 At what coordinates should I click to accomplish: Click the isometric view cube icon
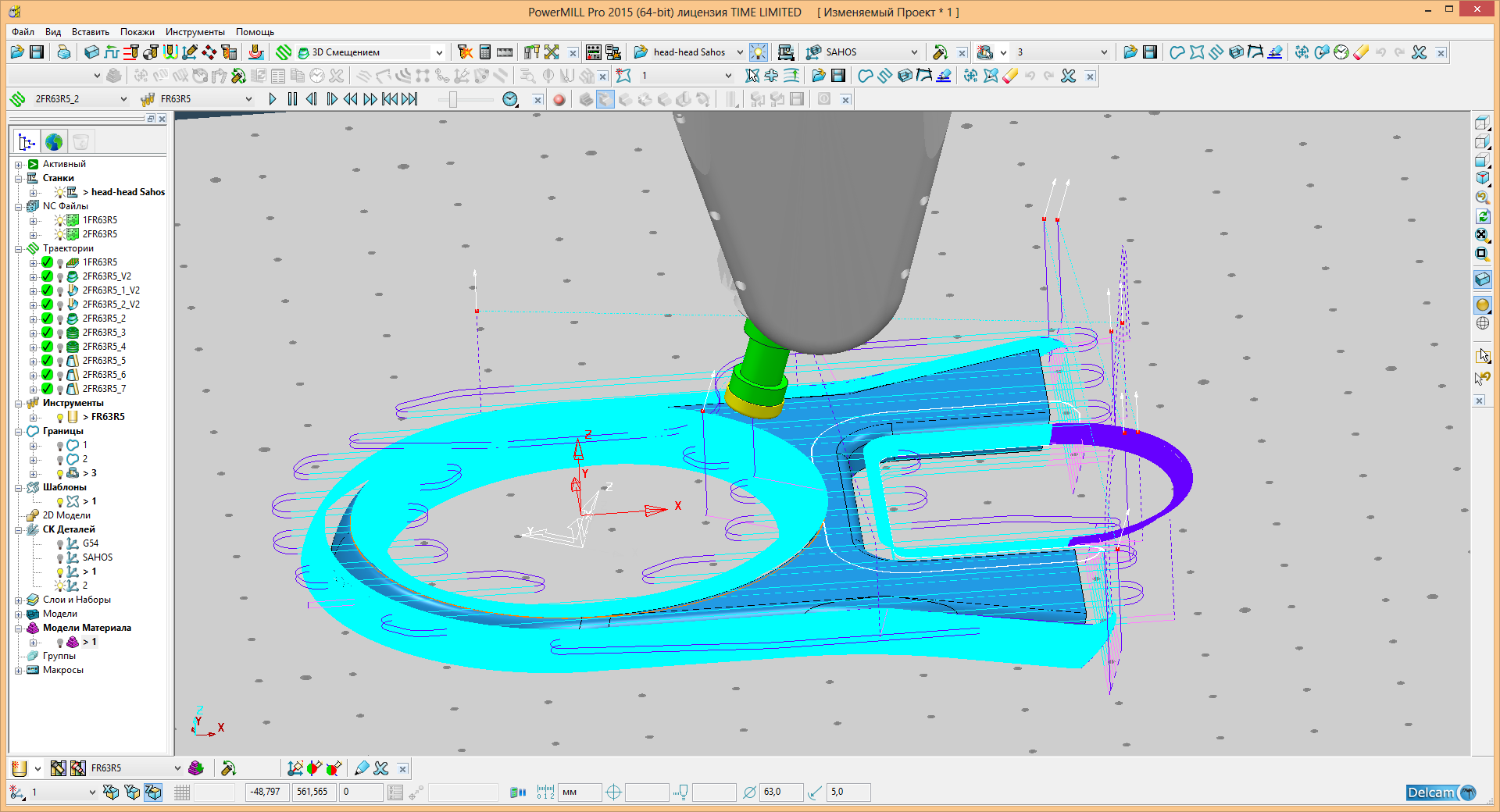coord(1482,179)
